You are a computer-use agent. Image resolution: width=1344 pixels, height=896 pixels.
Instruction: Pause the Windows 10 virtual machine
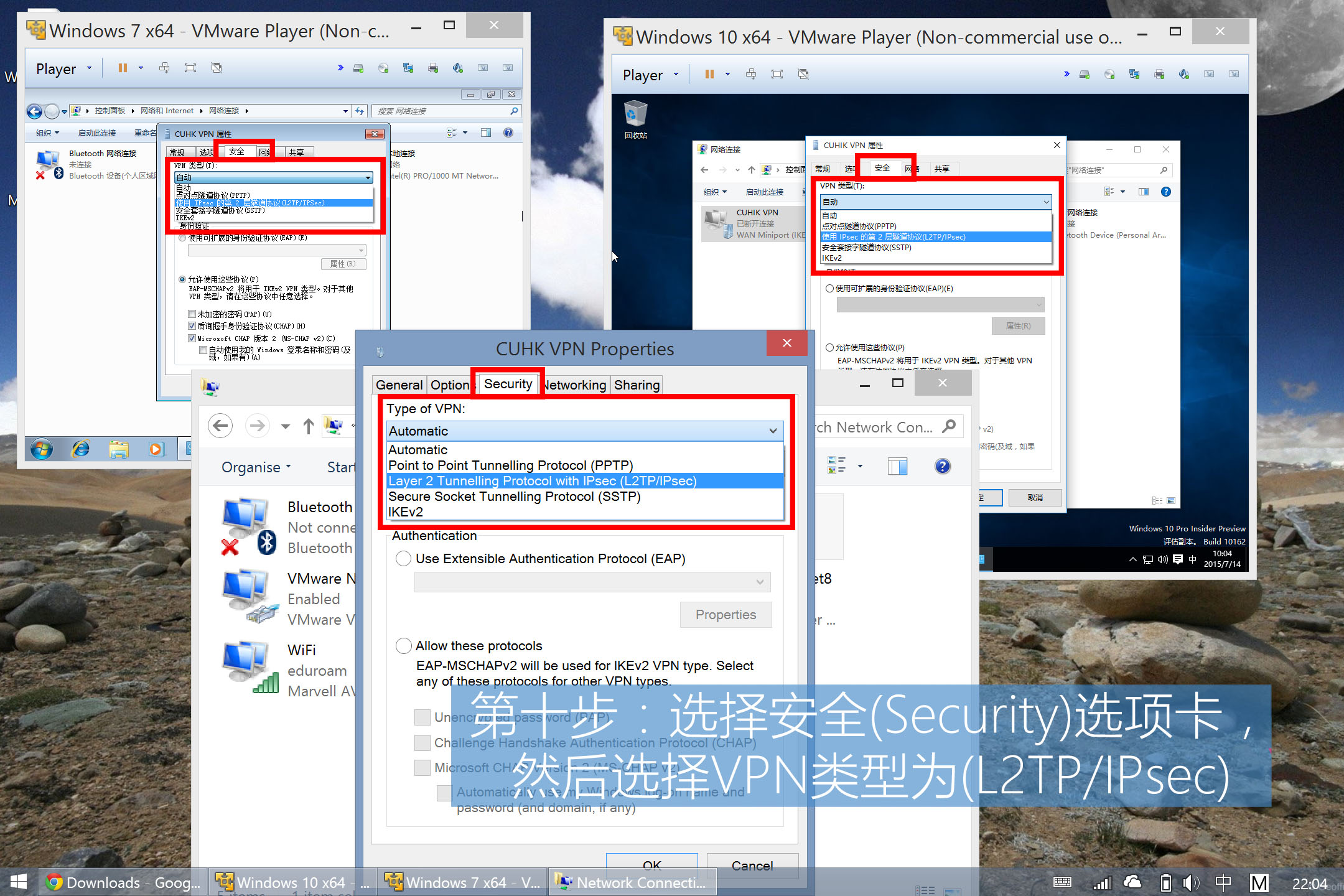(709, 74)
